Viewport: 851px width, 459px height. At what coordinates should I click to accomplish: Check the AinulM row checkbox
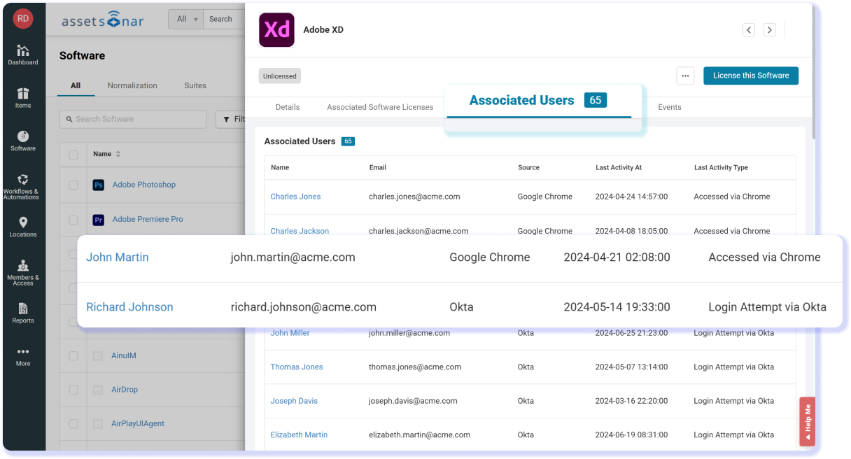73,356
